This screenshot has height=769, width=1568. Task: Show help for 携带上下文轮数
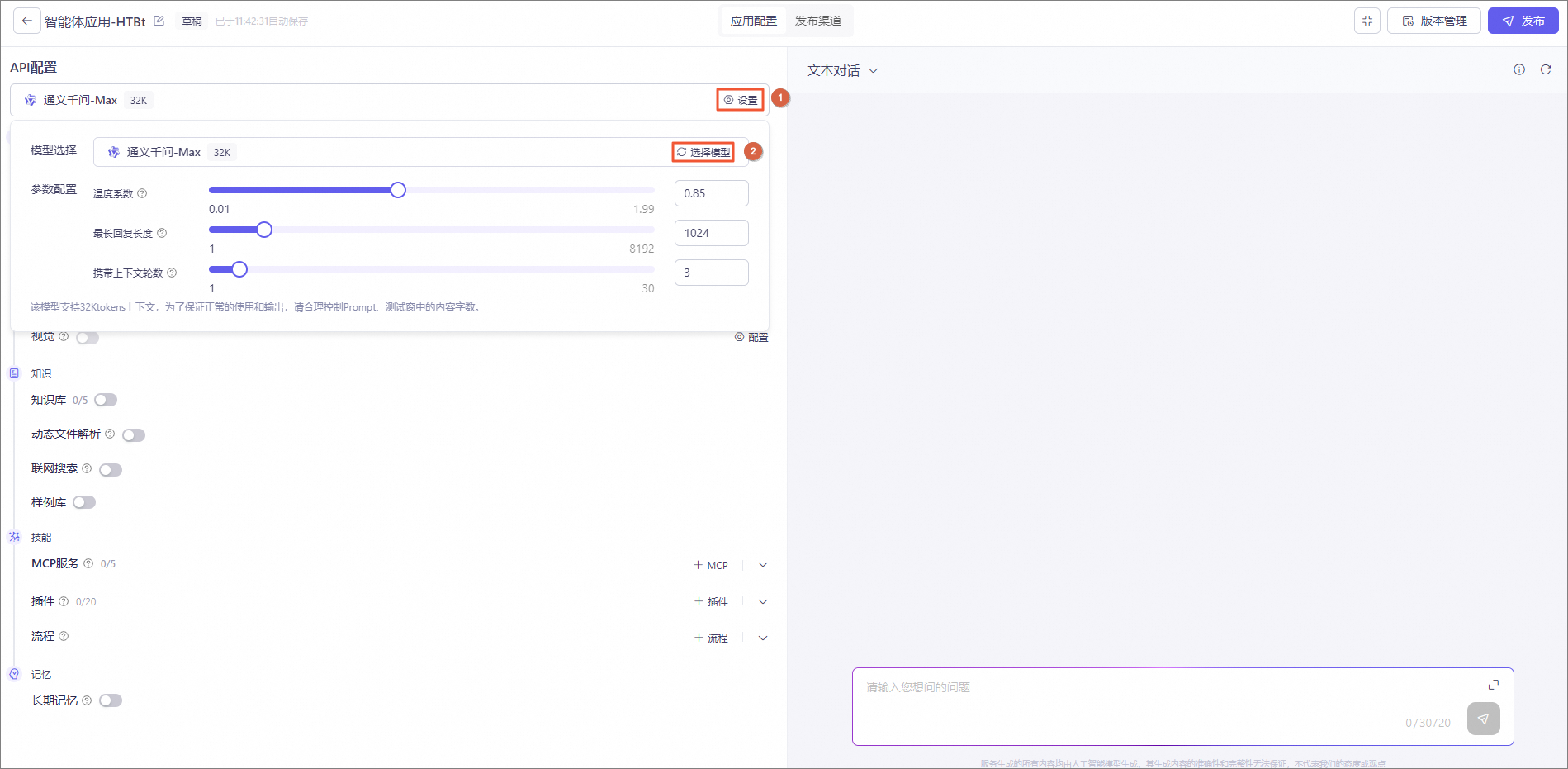(172, 273)
